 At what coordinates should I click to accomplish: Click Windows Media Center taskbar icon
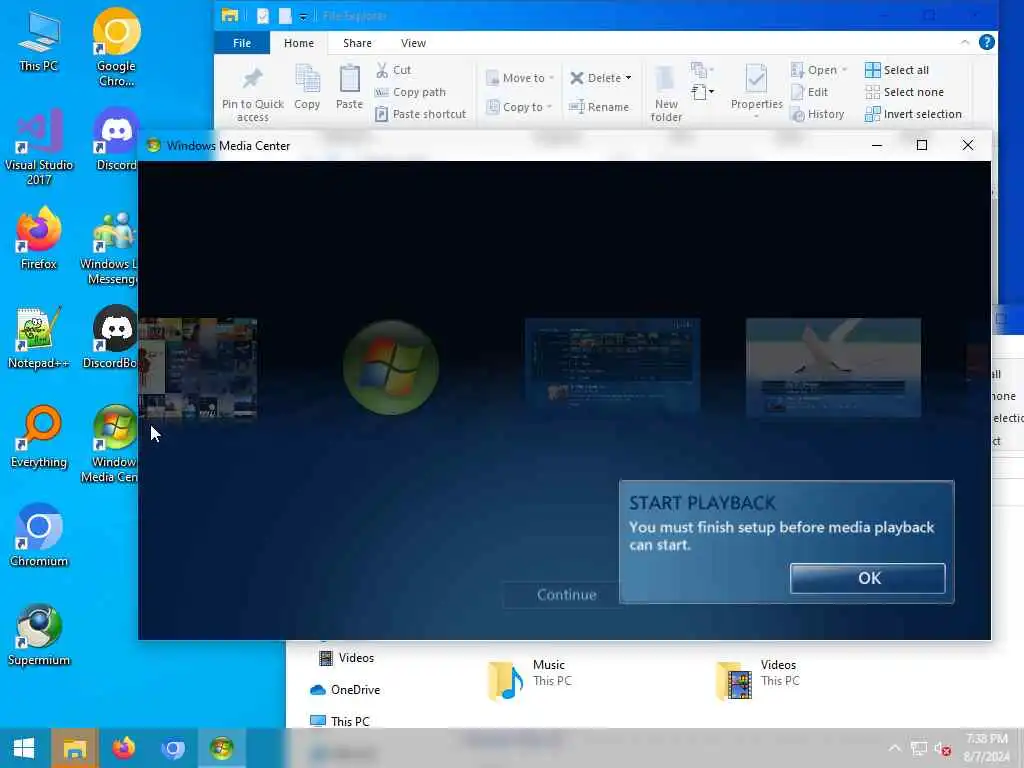click(221, 748)
